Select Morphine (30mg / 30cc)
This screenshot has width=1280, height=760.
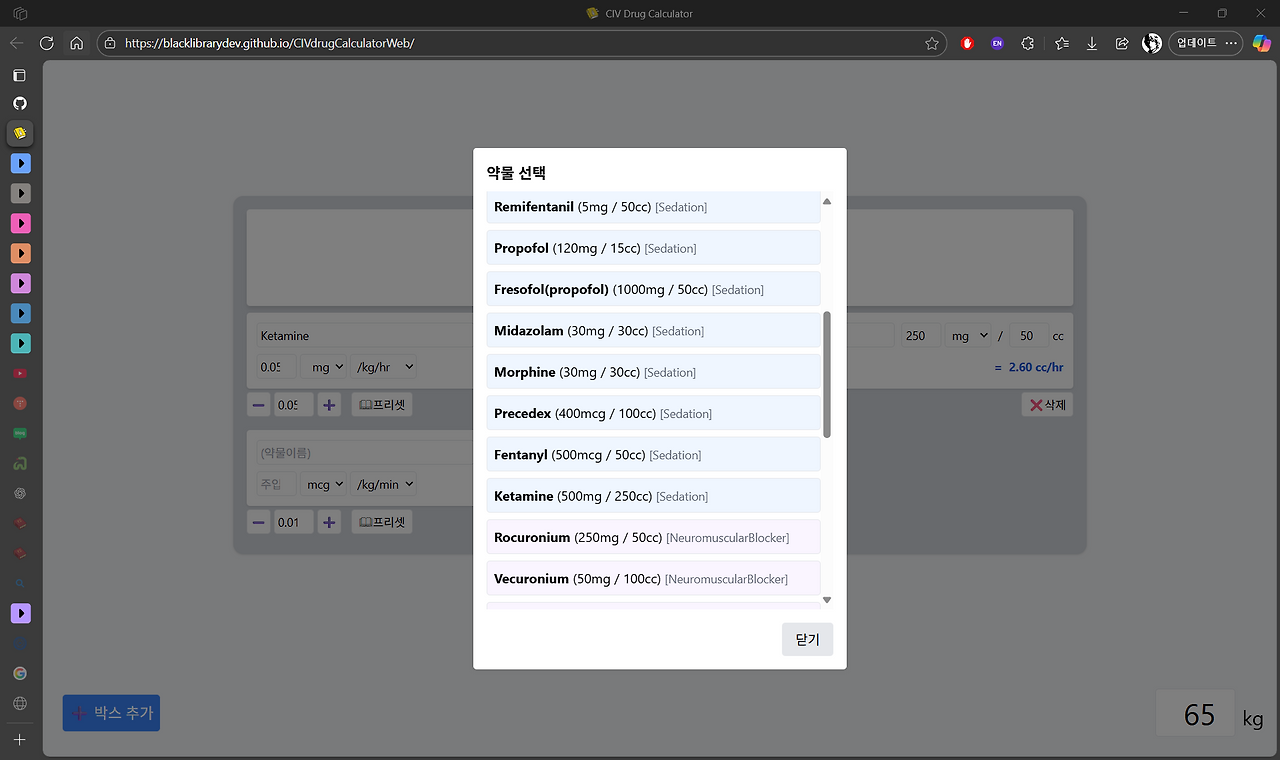coord(653,372)
